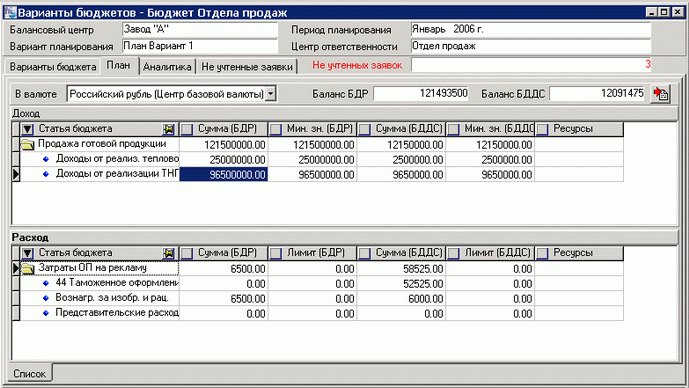The width and height of the screenshot is (689, 388).
Task: Click the search icon in Доход header
Action: [168, 129]
